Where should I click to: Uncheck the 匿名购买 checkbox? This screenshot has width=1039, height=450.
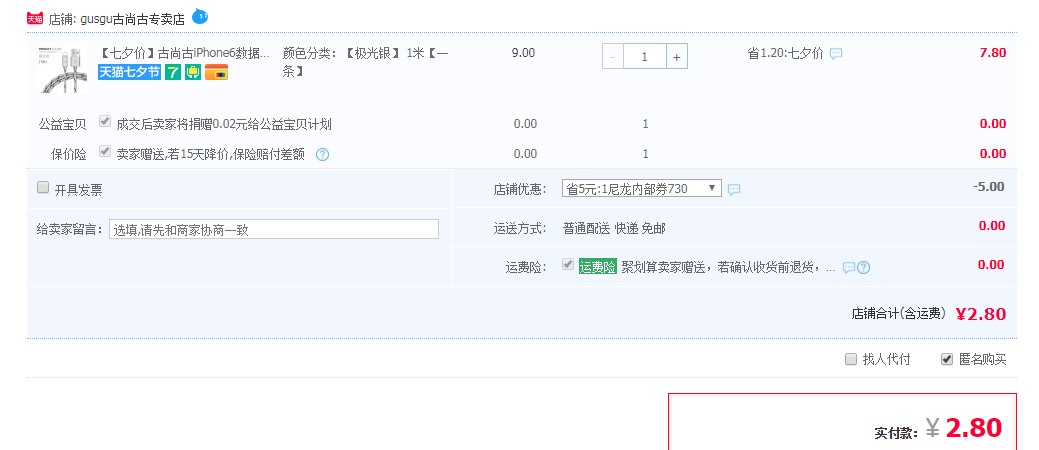click(x=947, y=360)
